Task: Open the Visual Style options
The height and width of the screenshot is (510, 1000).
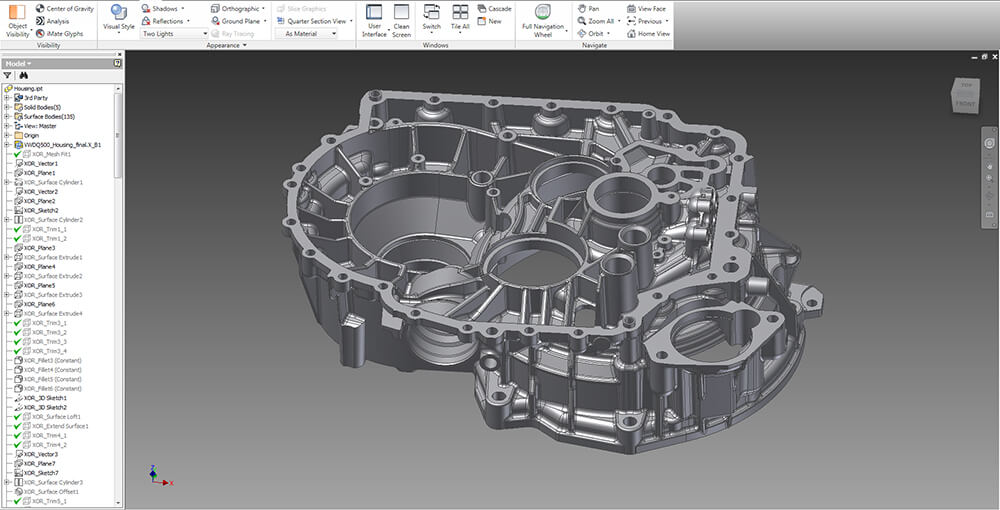Action: click(x=118, y=17)
